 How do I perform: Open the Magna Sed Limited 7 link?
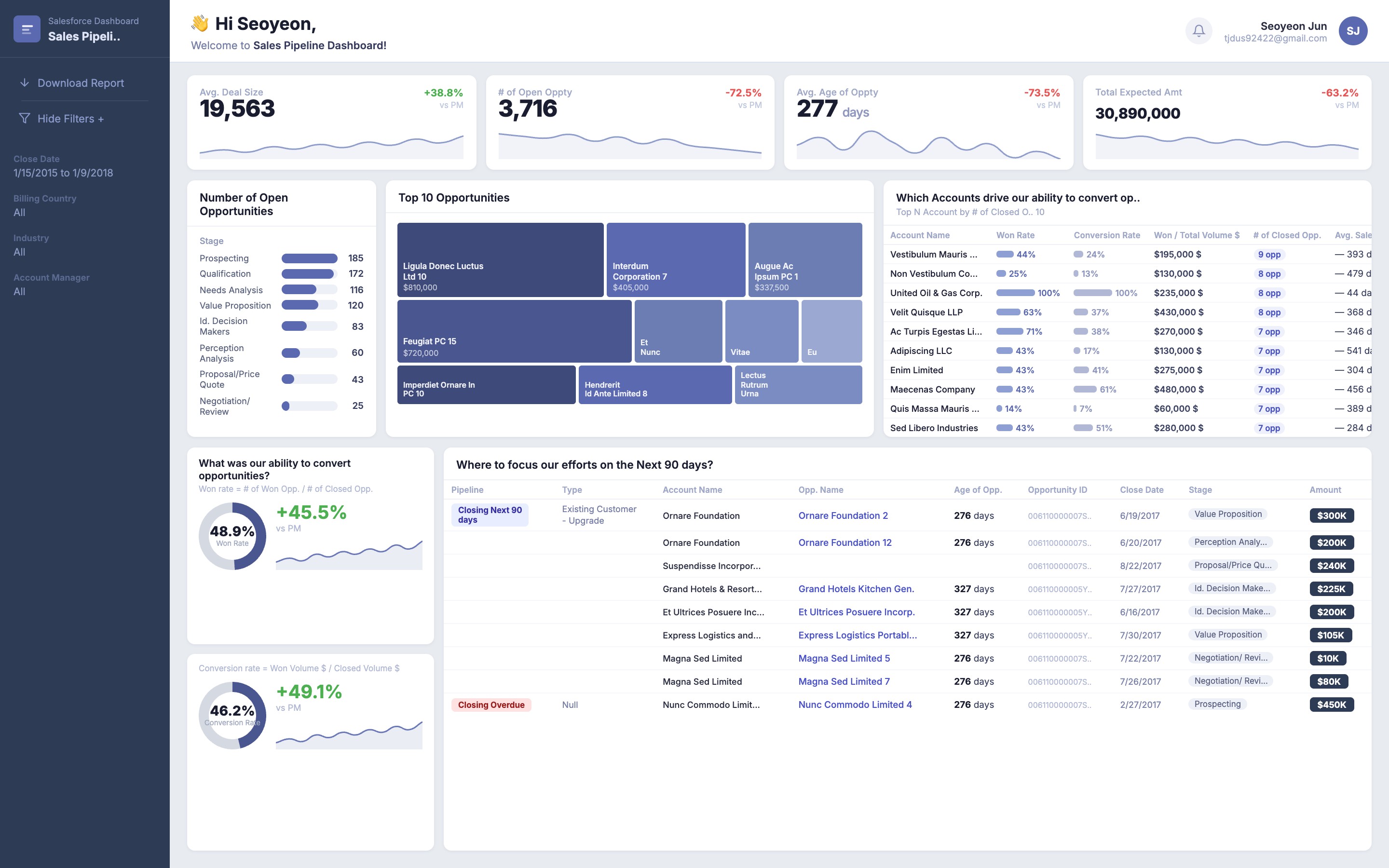pyautogui.click(x=844, y=681)
